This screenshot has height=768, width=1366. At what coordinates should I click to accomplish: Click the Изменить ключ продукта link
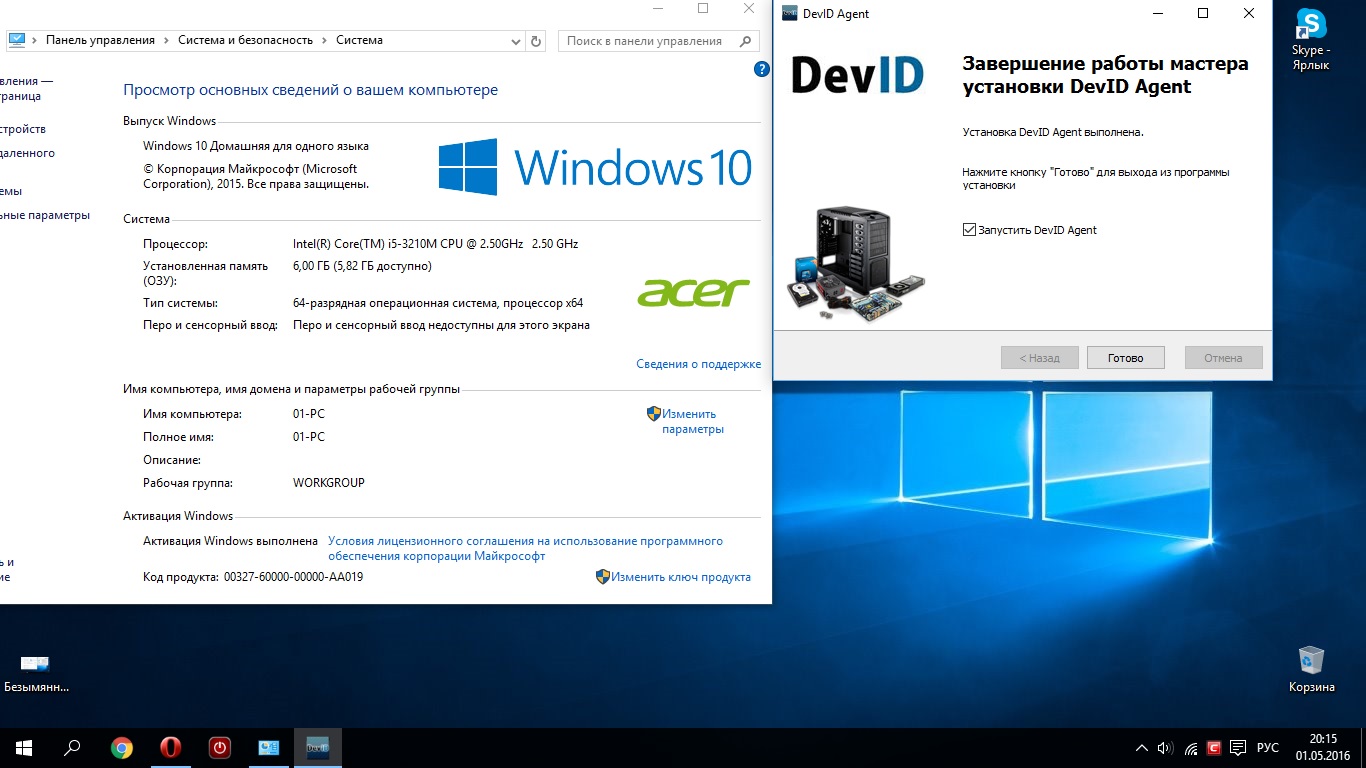680,577
